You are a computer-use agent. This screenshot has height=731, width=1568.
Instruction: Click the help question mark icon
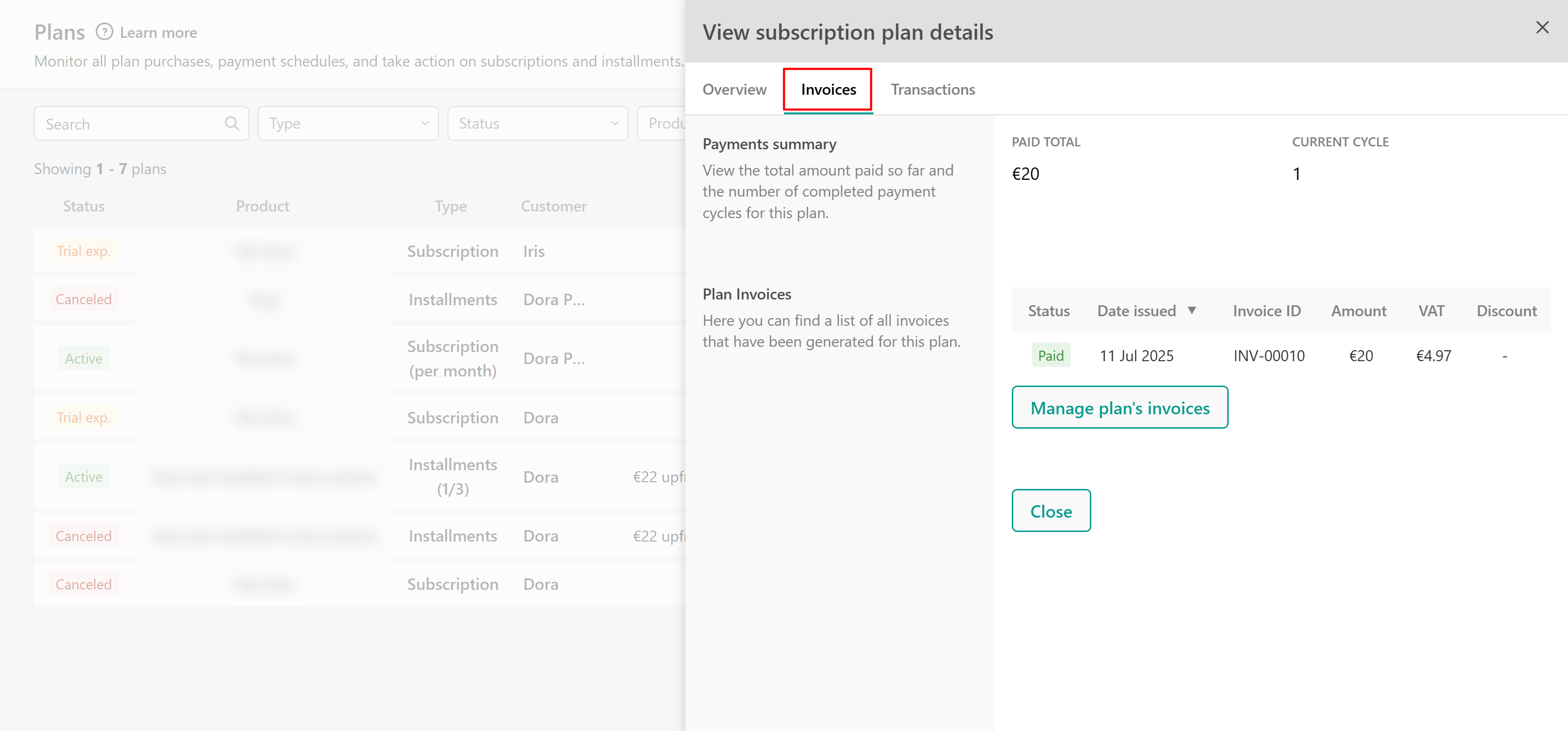pos(105,32)
